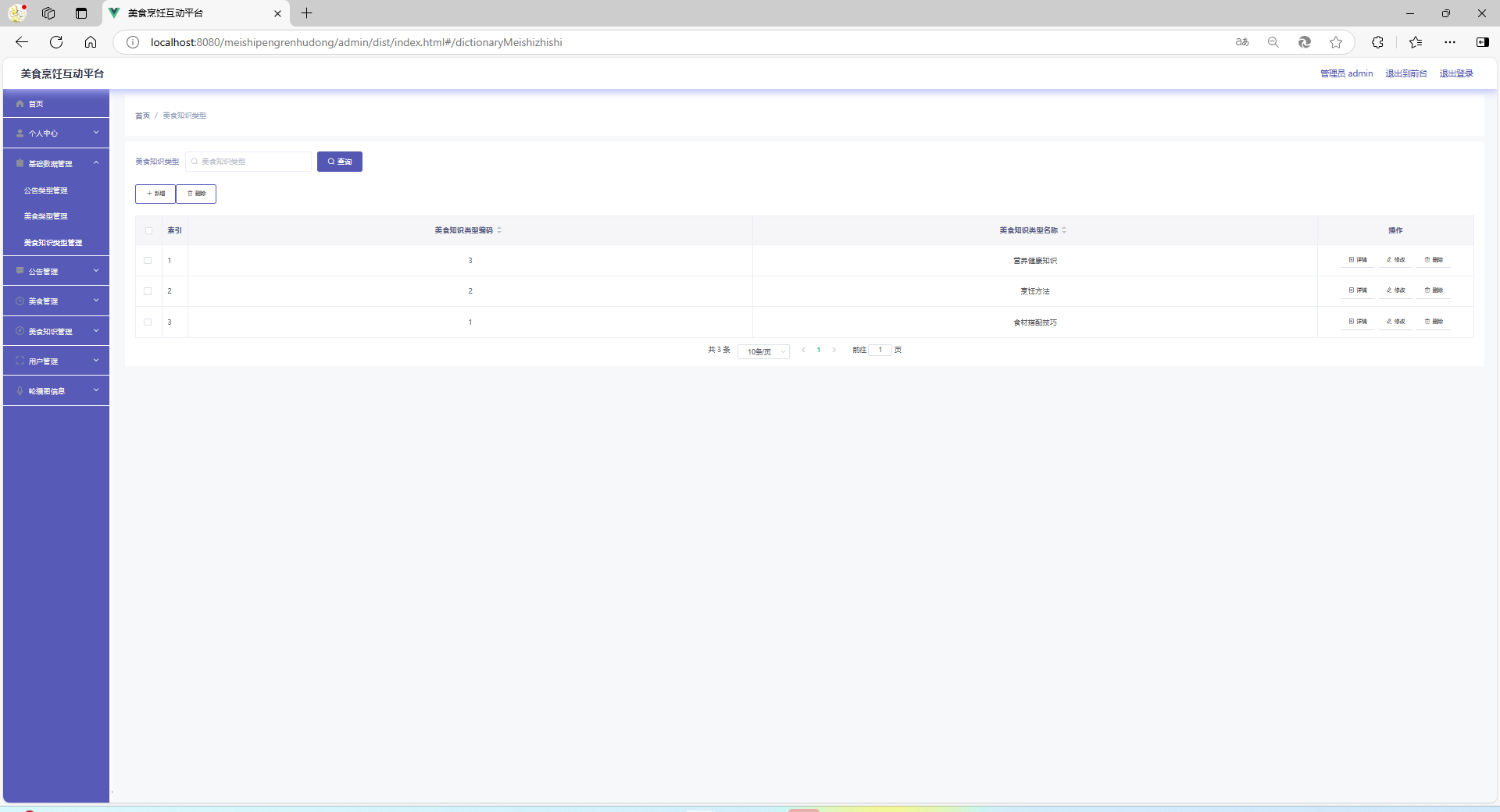Screen dimensions: 1500x812
Task: Open the translate icon in address bar
Action: coord(1242,42)
